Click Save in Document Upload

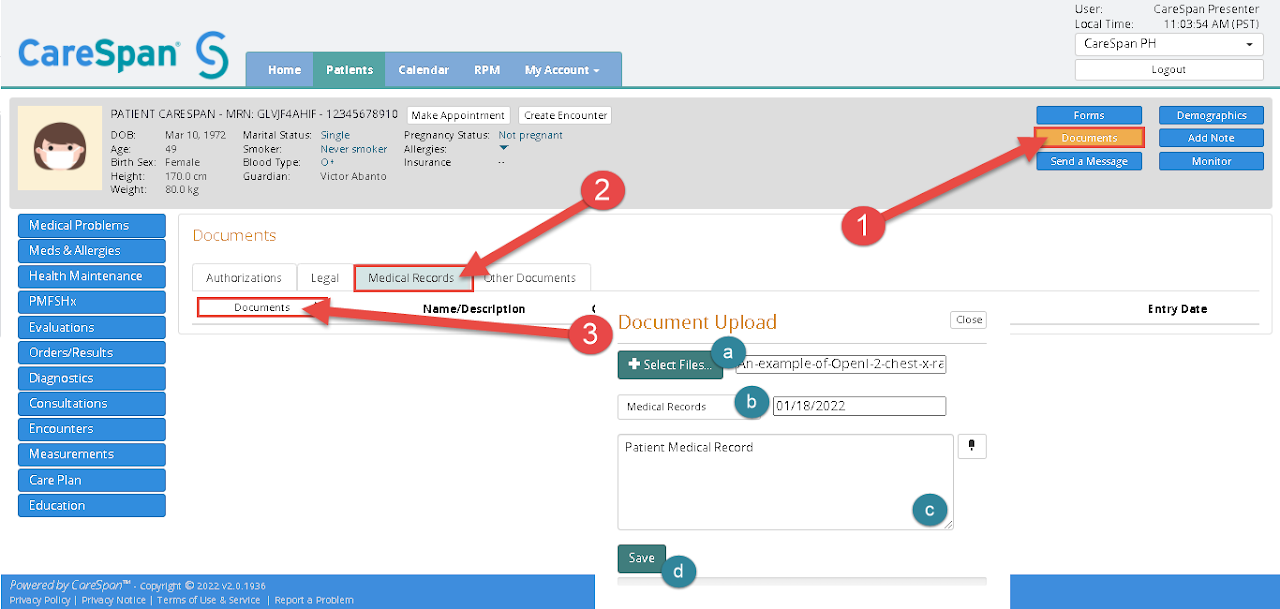(x=642, y=558)
